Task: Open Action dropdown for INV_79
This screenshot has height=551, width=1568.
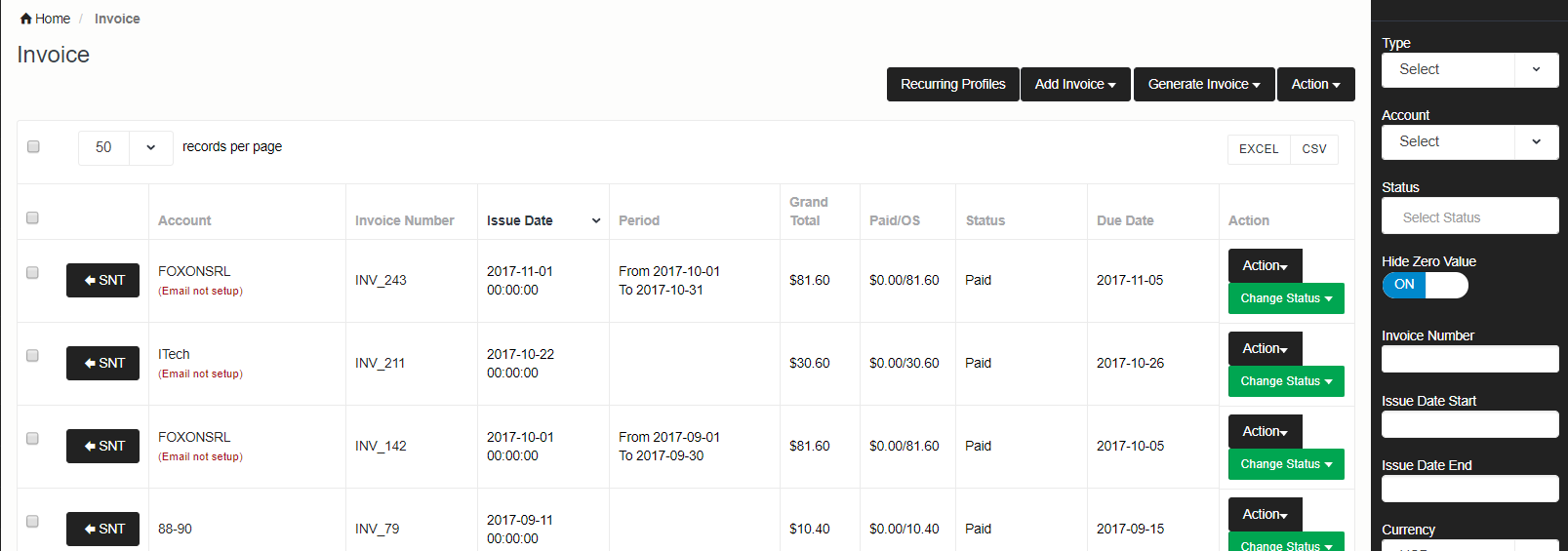Action: [1265, 514]
